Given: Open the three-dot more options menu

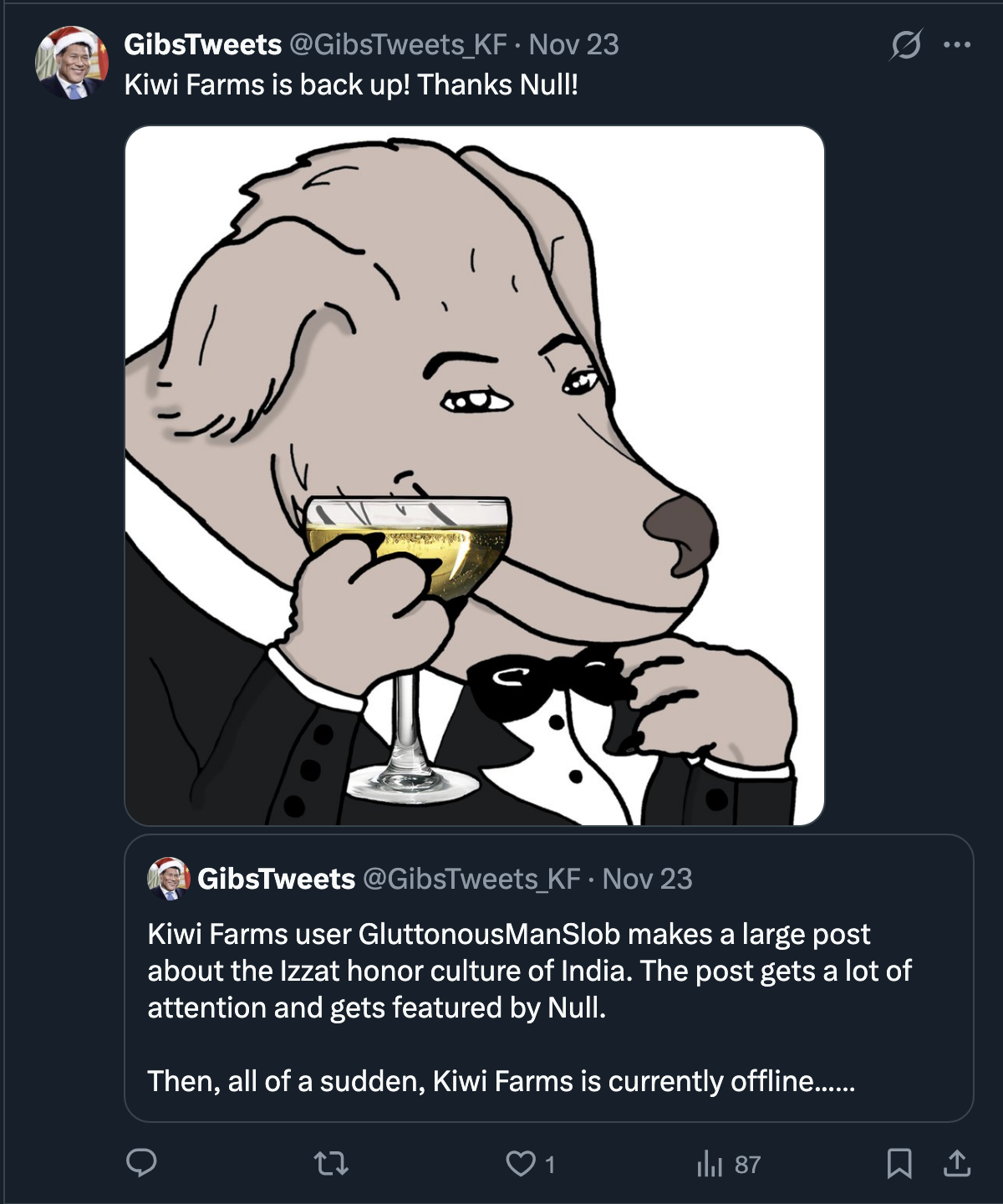Looking at the screenshot, I should 957,45.
